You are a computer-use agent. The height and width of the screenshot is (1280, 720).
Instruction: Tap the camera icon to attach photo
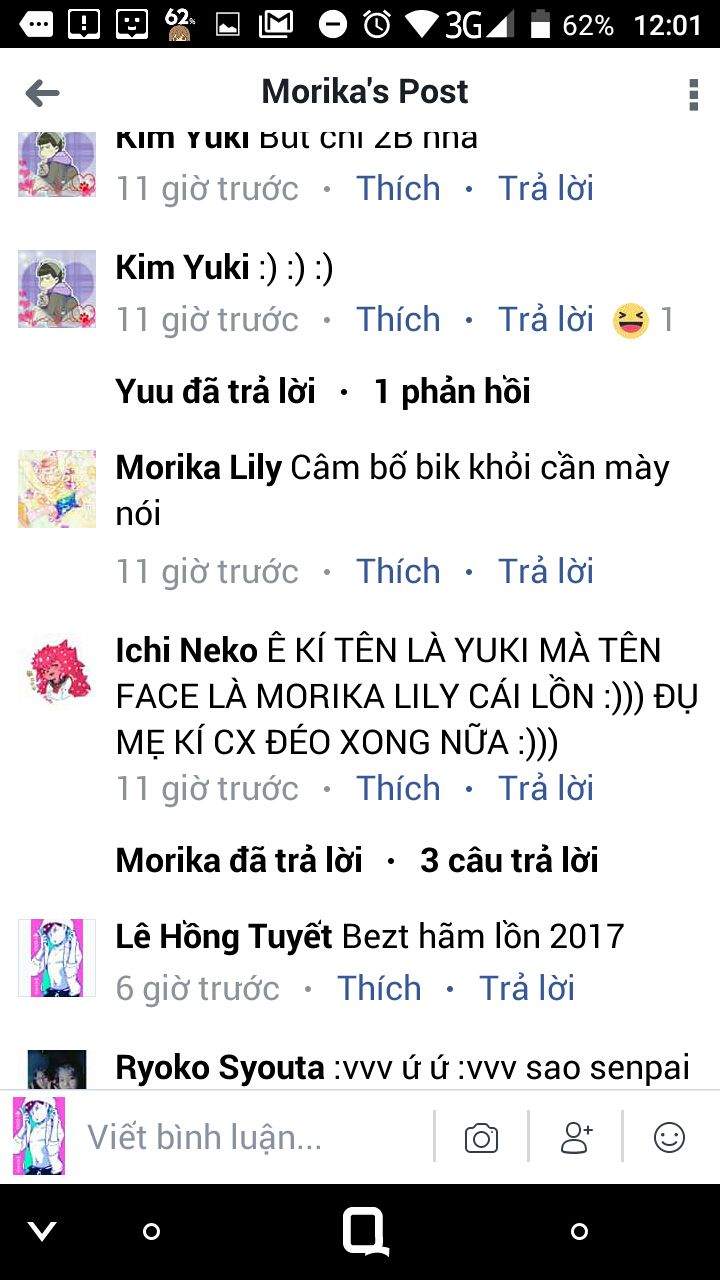(481, 1137)
